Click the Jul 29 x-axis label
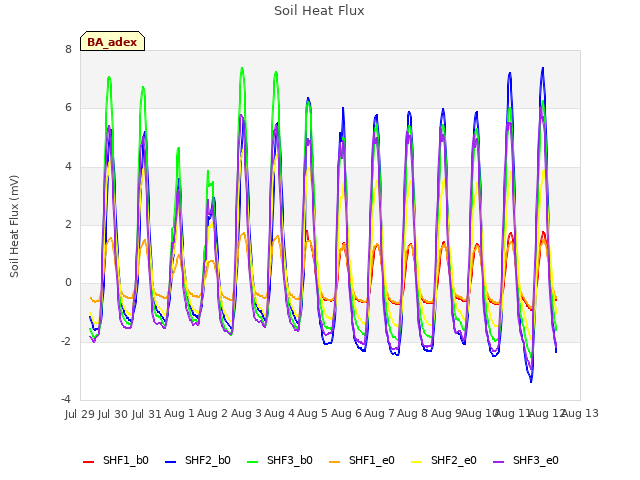 tap(80, 414)
